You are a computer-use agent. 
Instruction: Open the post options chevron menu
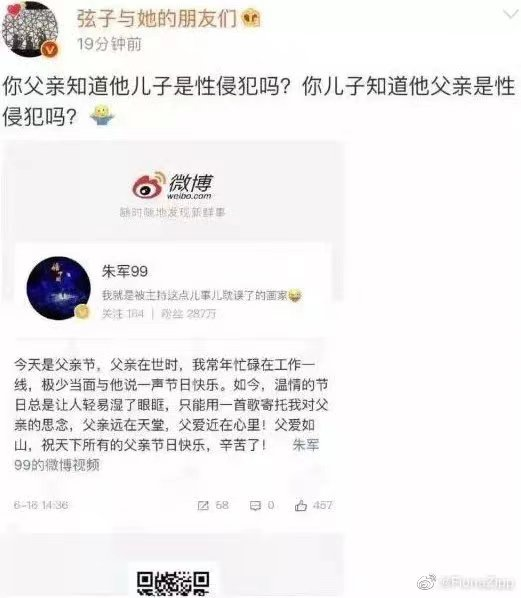(510, 15)
